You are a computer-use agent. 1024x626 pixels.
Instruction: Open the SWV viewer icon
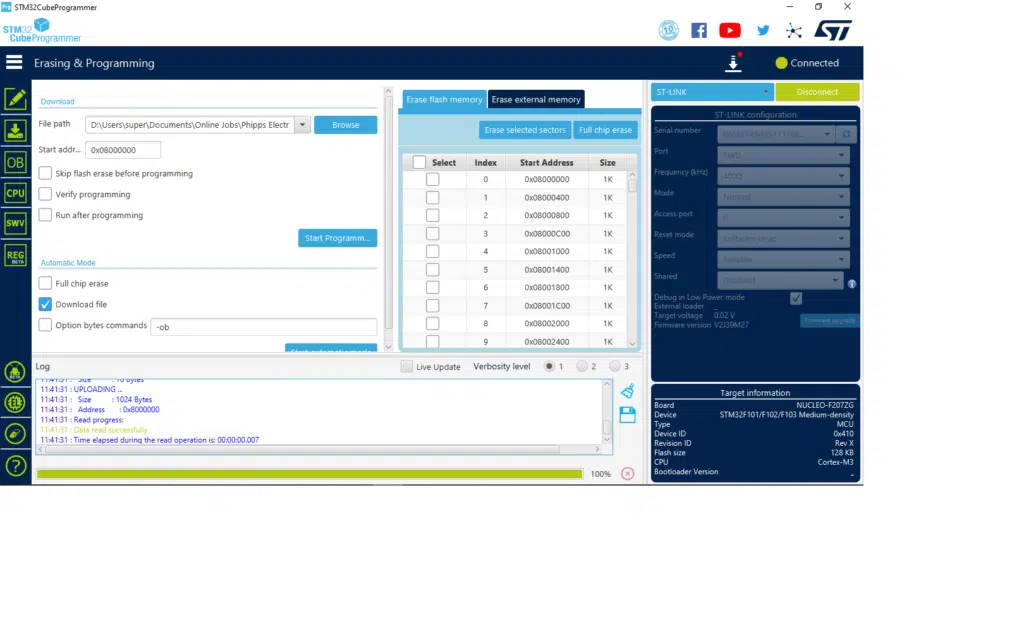tap(15, 223)
